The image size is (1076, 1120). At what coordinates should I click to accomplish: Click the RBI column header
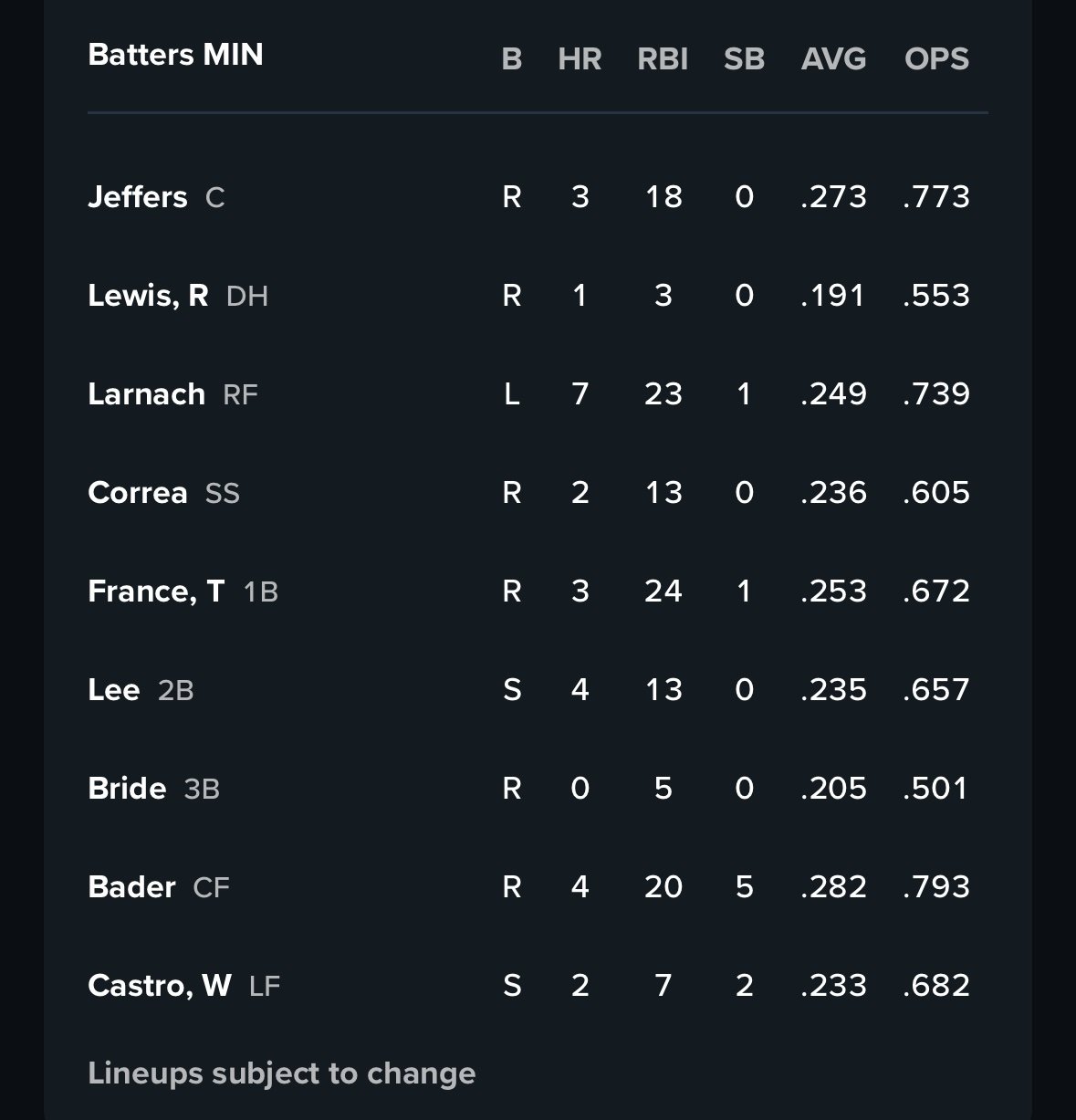click(x=663, y=59)
